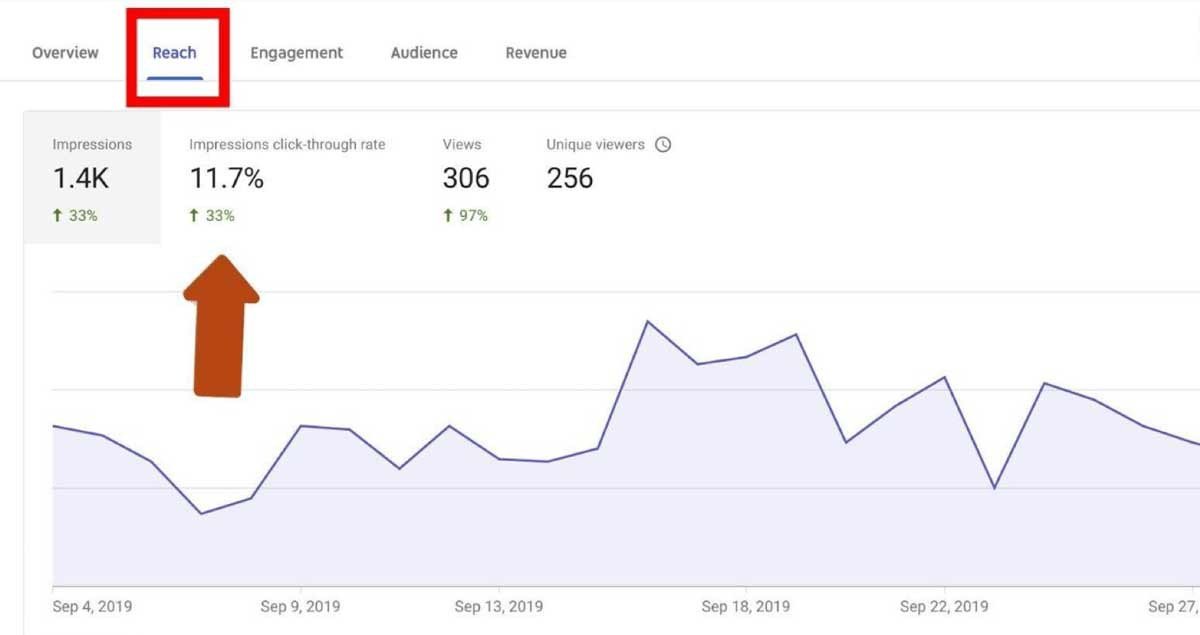Select the Impressions click-through rate card

(287, 177)
